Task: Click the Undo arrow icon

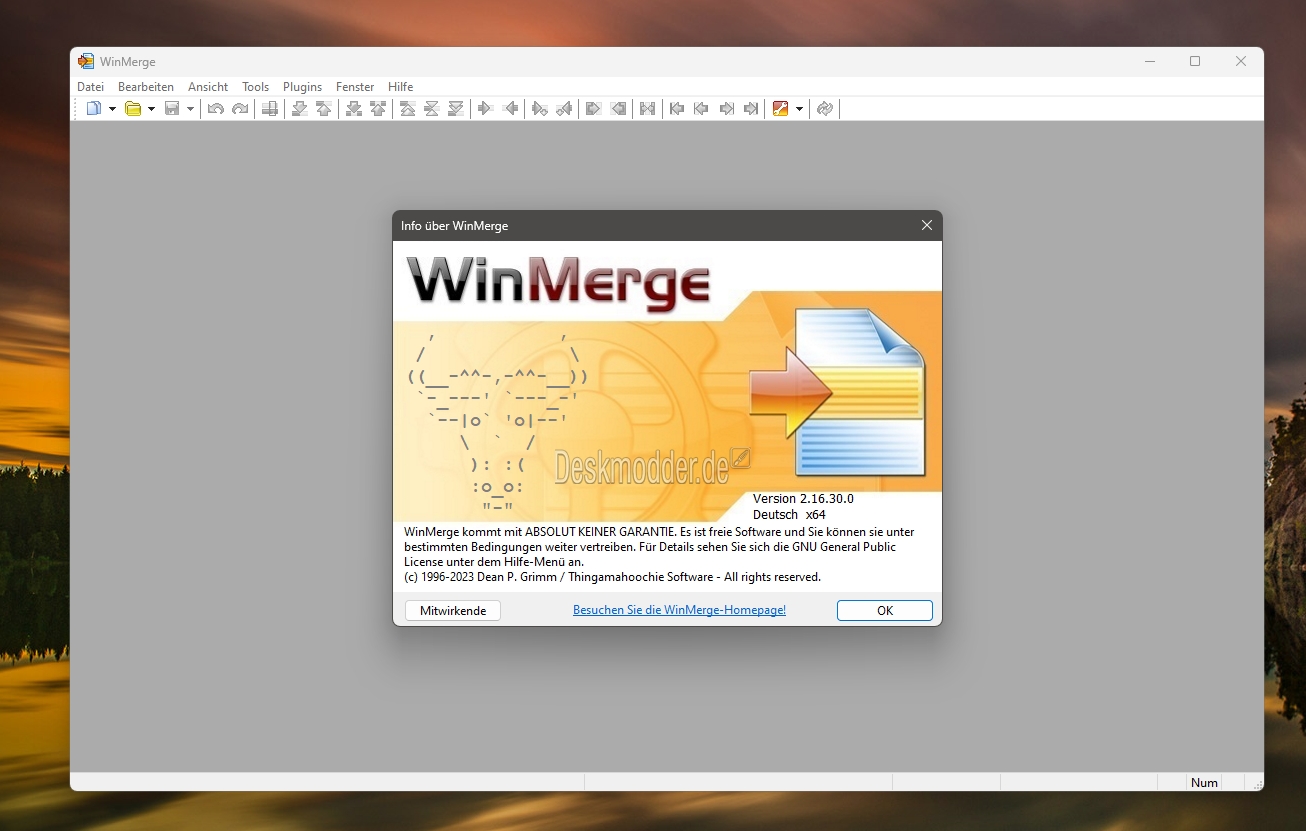Action: click(215, 108)
